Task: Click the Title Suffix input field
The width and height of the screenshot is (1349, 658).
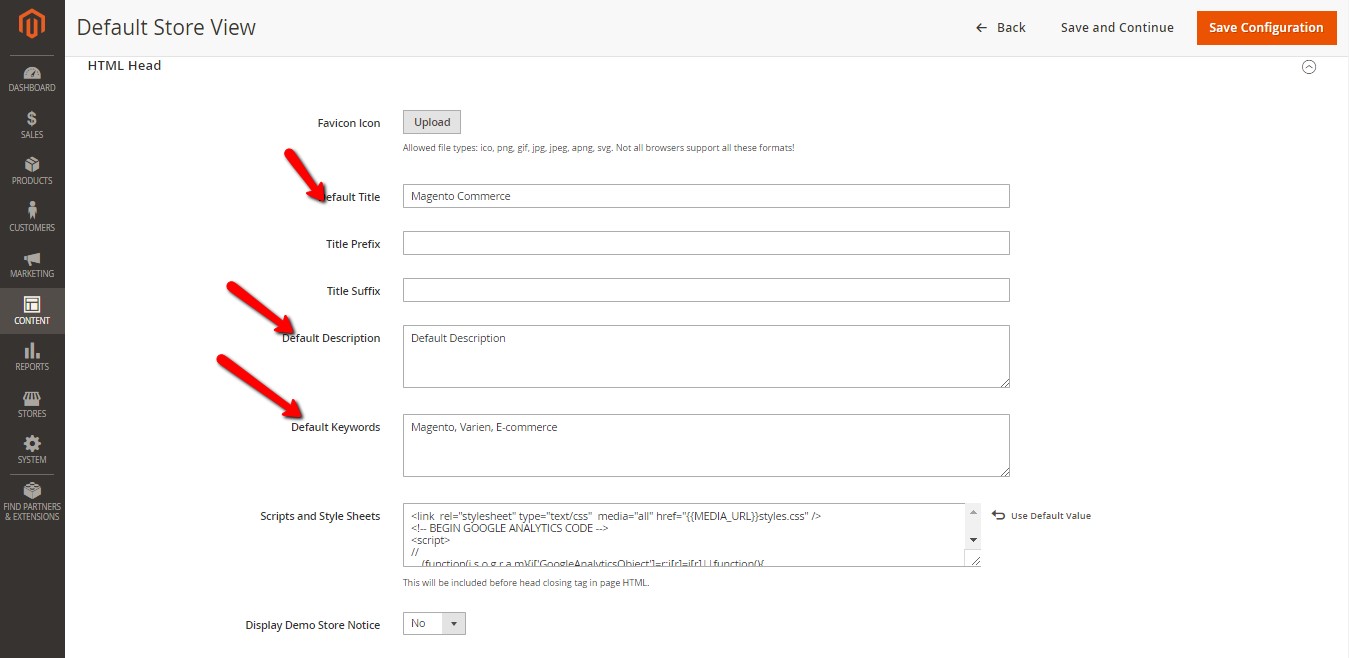Action: click(706, 290)
